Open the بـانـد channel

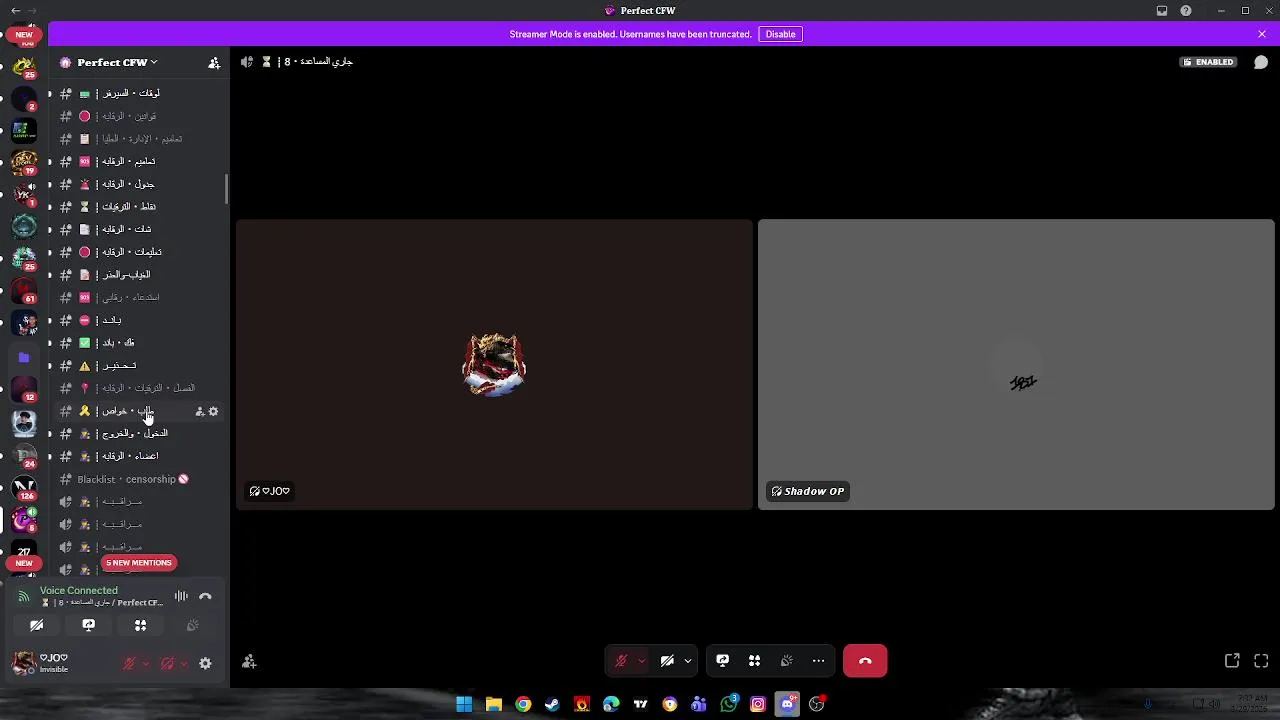coord(139,320)
